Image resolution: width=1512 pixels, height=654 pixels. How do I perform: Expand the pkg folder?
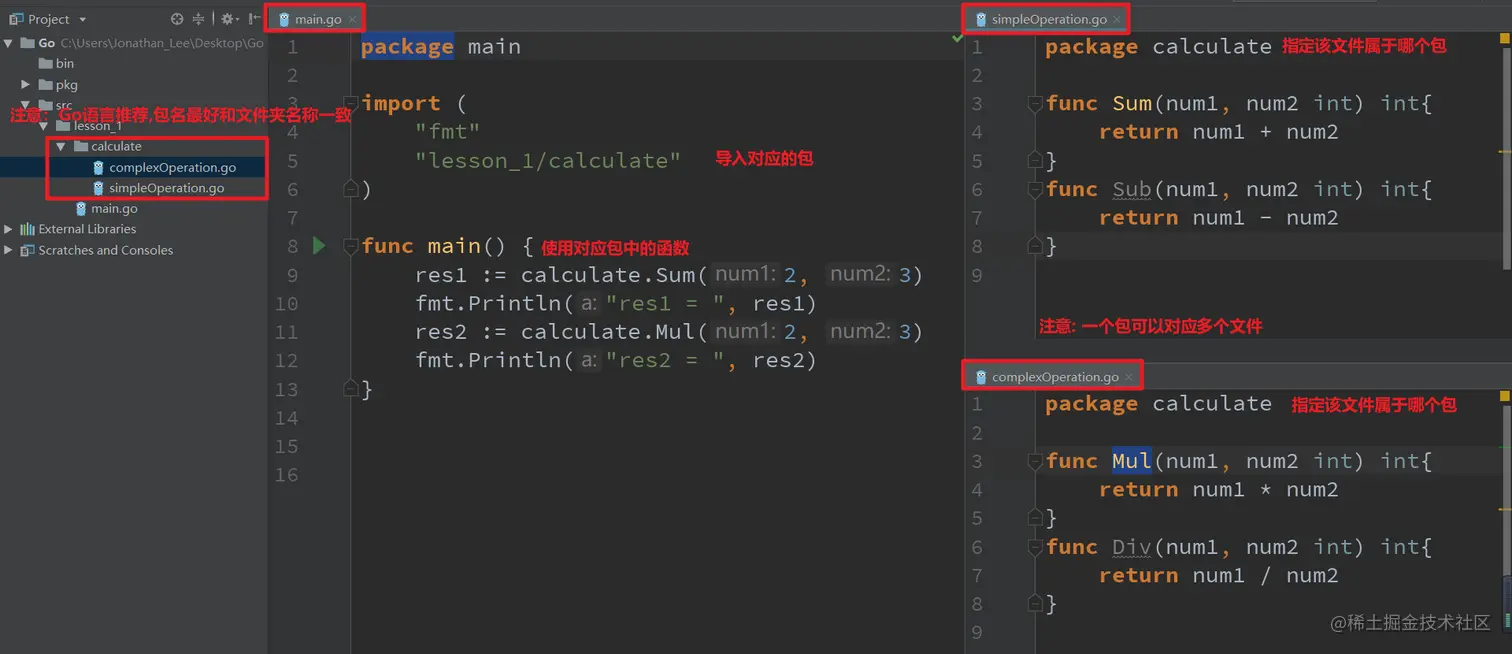click(26, 85)
